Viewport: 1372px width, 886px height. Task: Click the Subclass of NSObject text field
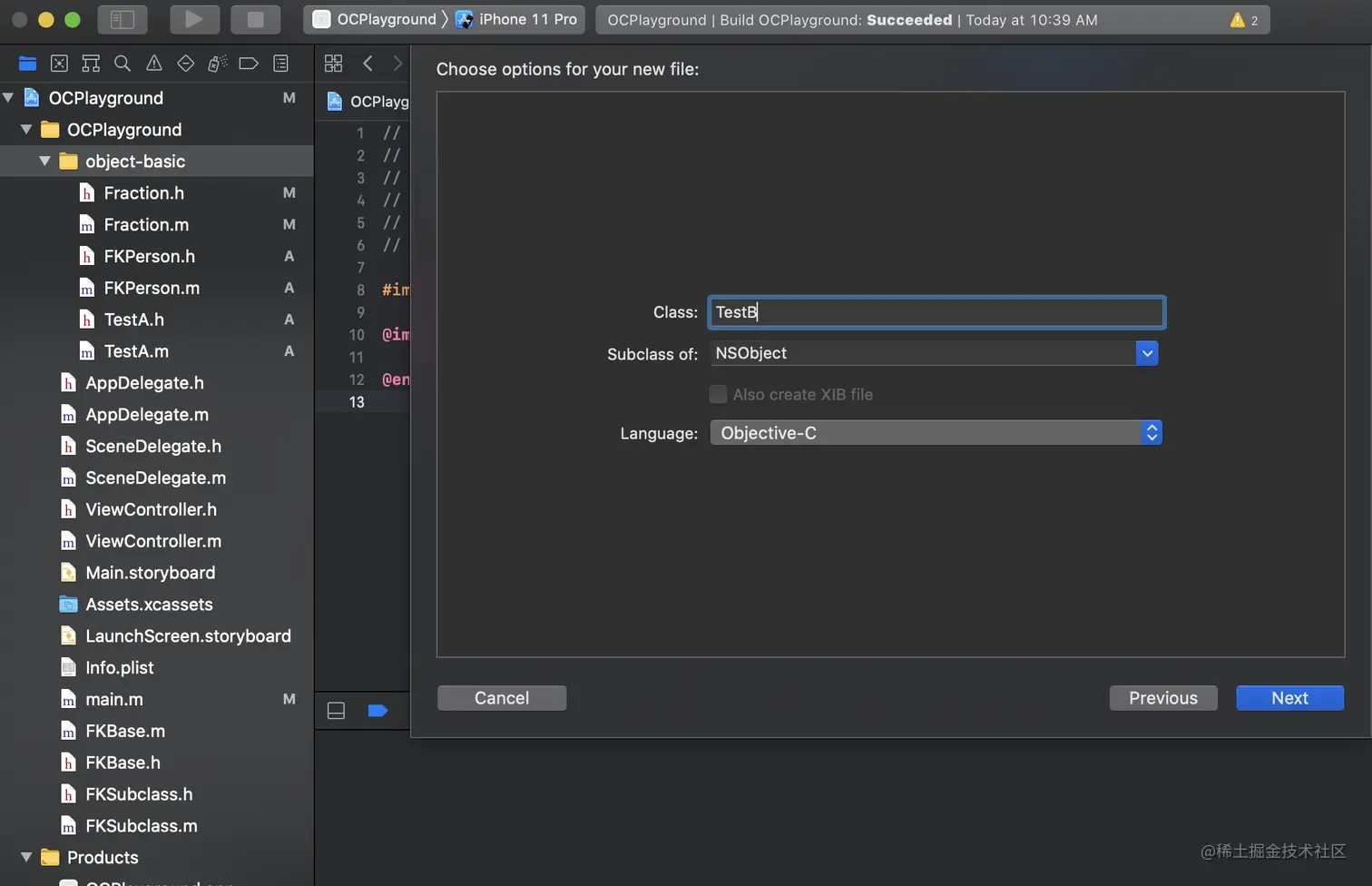pos(923,353)
